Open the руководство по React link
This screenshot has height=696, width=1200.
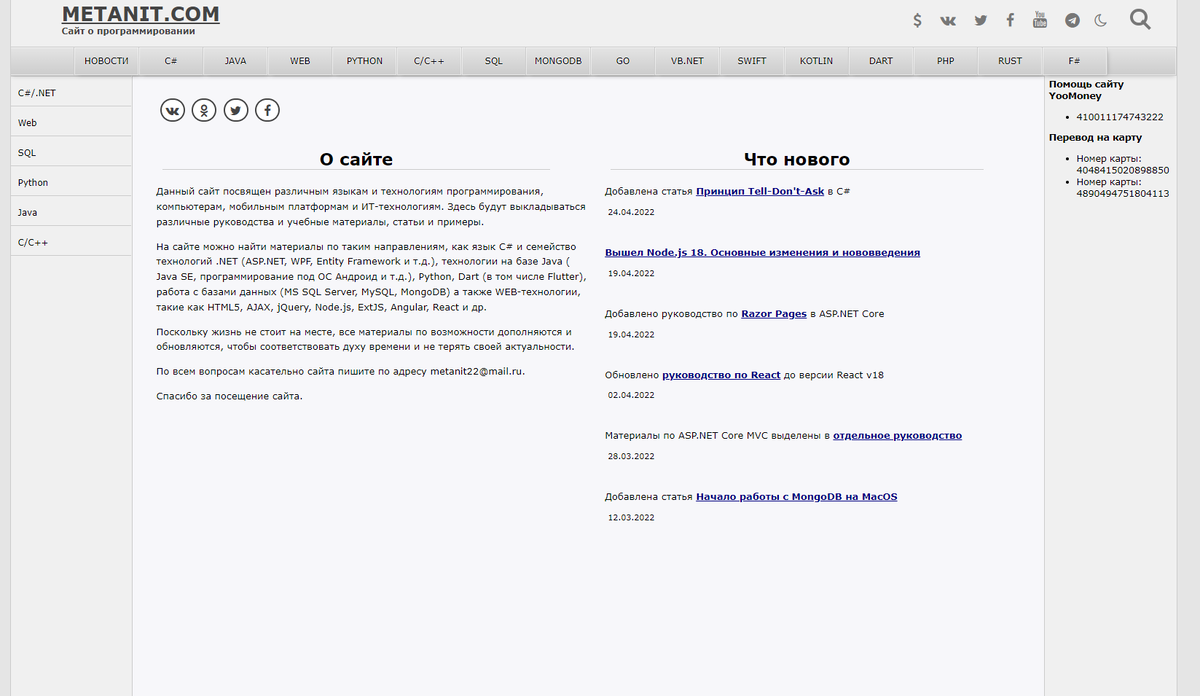[x=721, y=374]
